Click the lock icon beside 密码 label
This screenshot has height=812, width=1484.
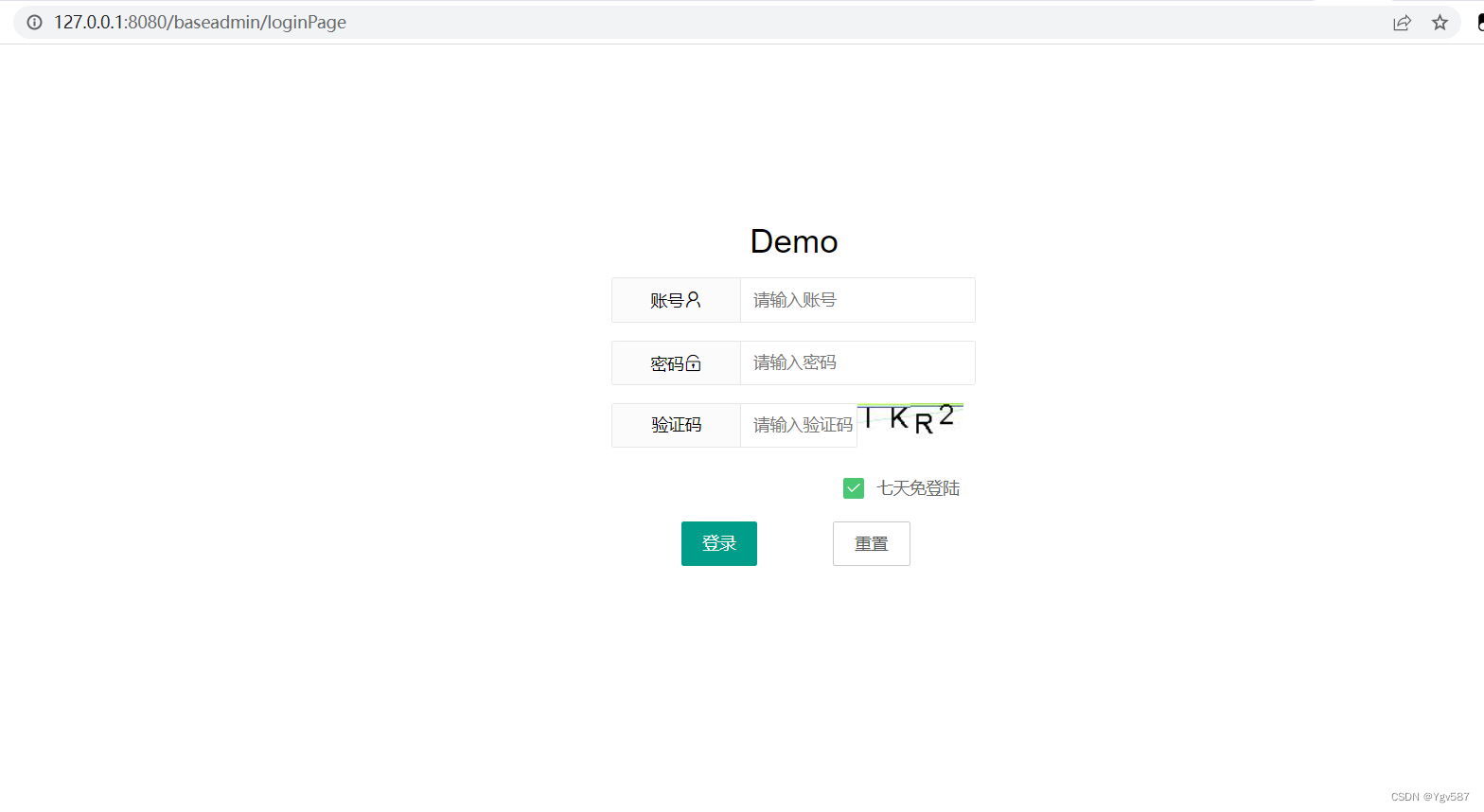[694, 362]
